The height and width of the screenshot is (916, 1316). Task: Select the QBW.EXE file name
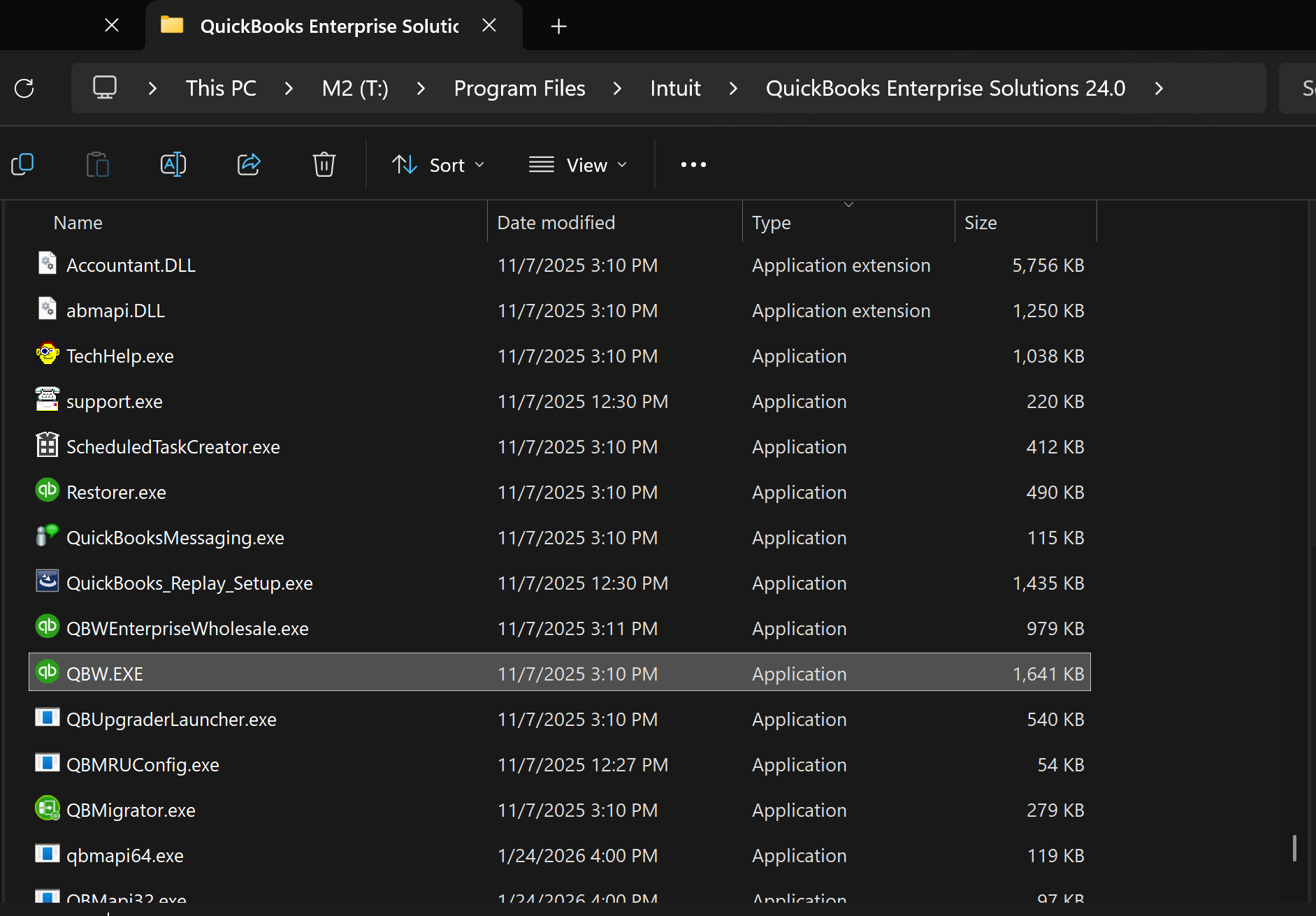tap(104, 674)
